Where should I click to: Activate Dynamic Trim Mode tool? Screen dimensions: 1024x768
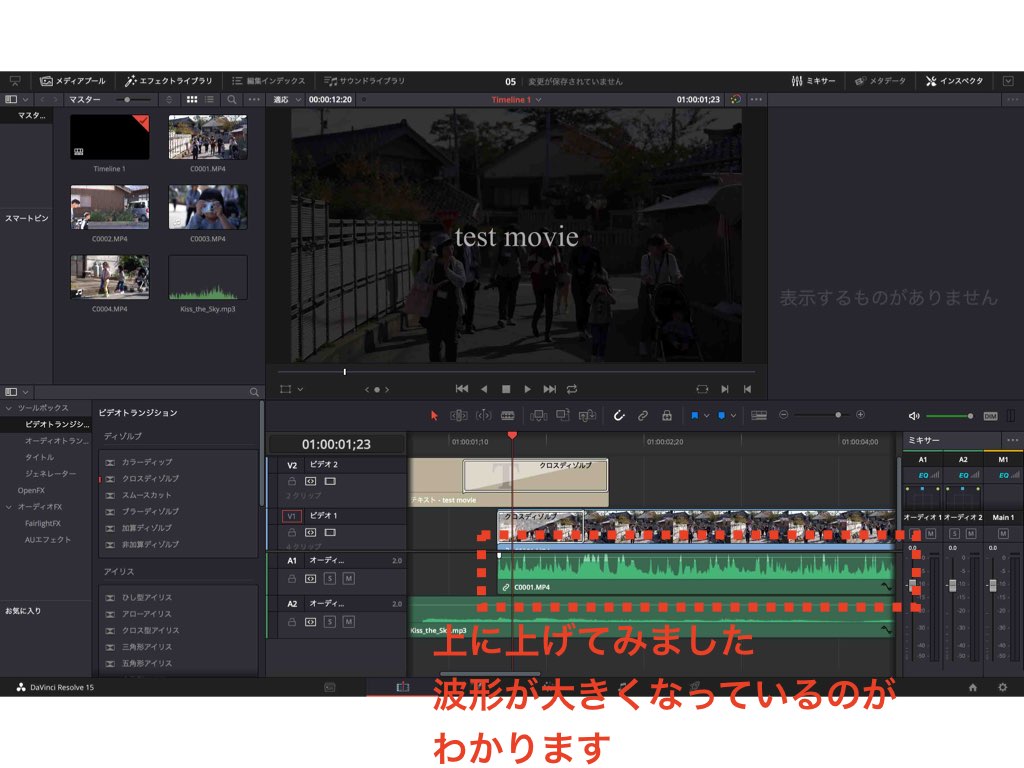tap(483, 415)
